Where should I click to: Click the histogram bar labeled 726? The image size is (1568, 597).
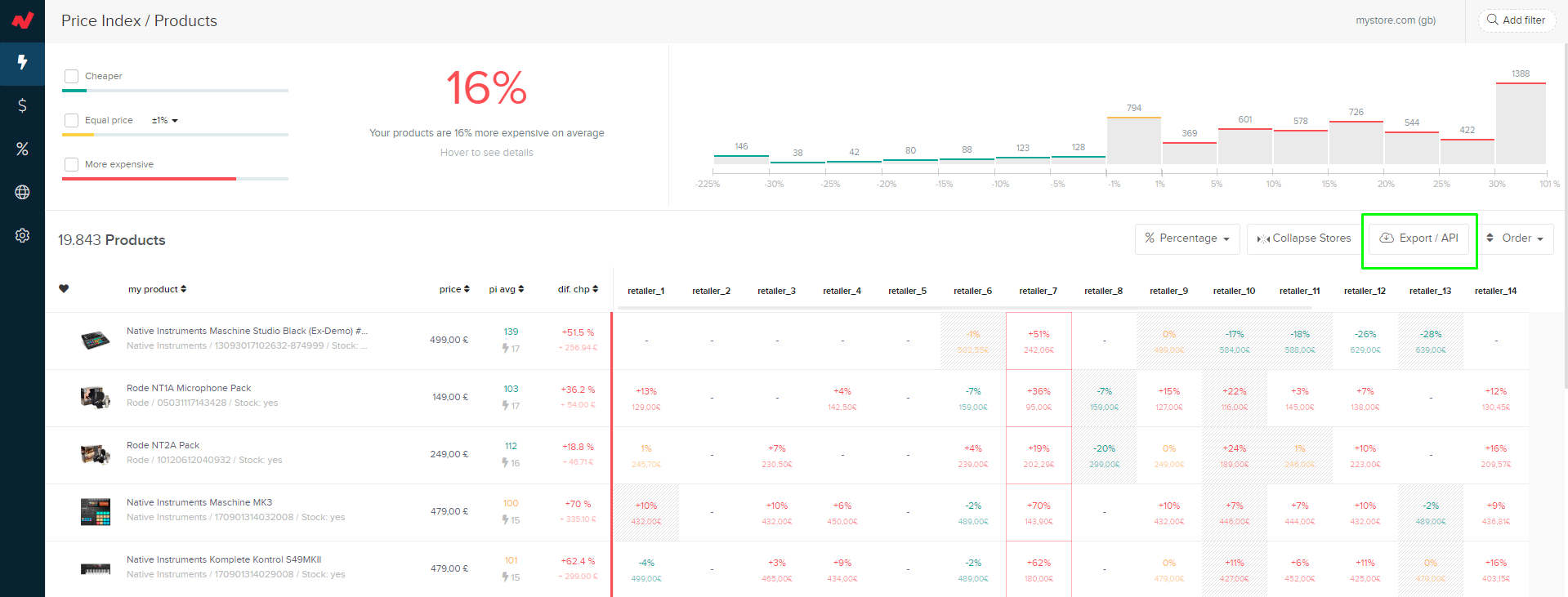coord(1356,143)
